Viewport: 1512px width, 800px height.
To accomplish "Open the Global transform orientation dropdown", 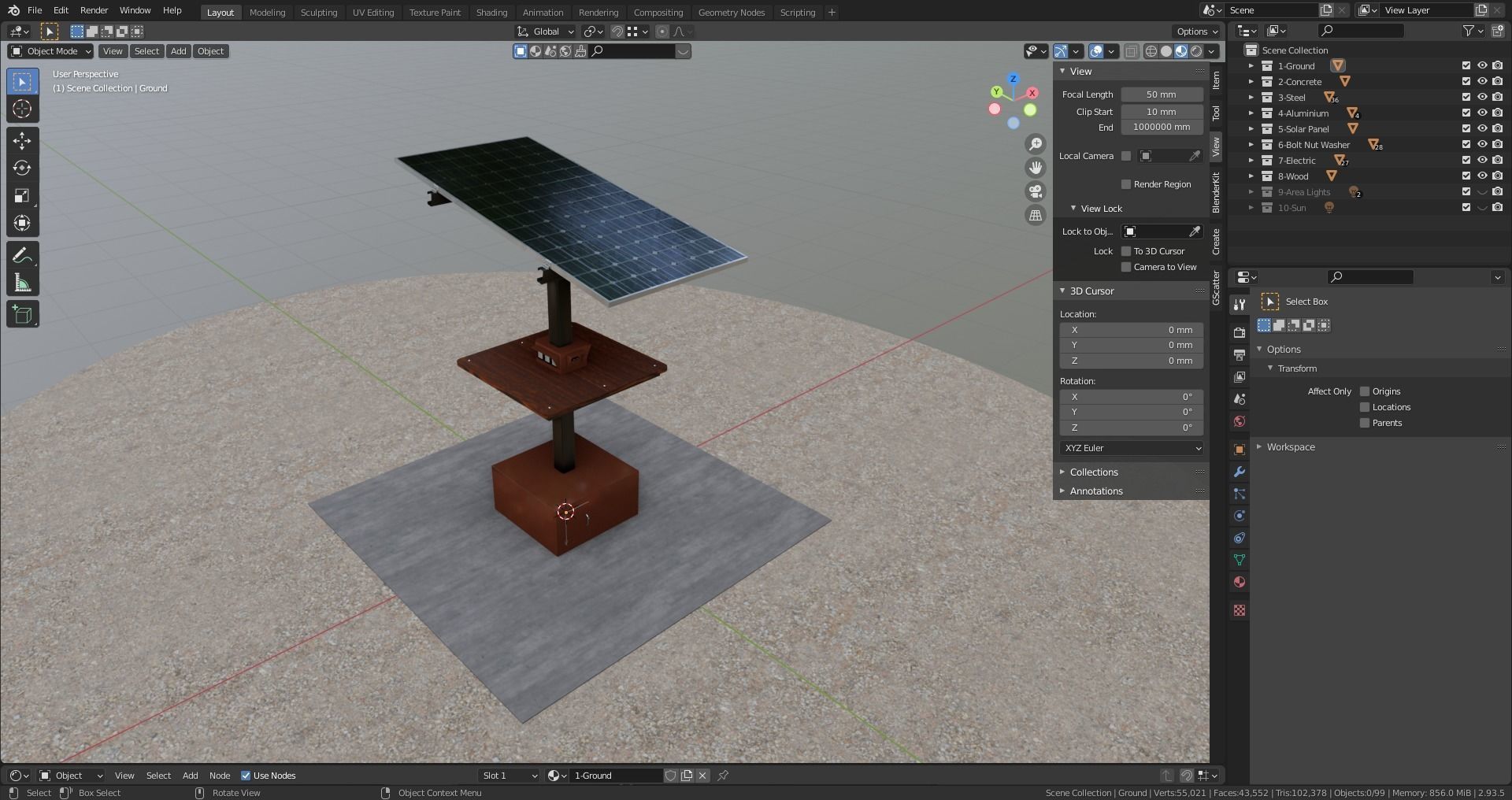I will [546, 31].
